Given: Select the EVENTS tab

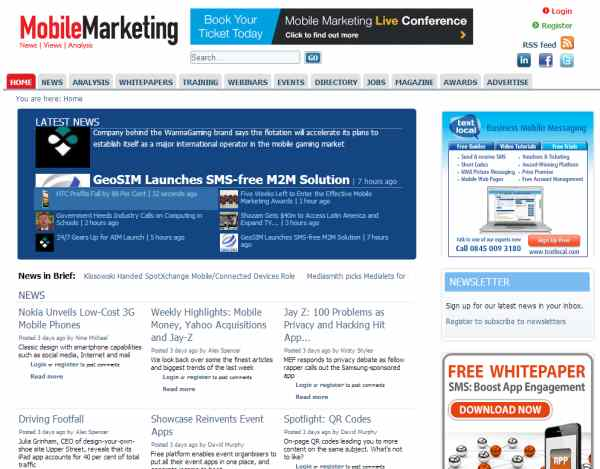Looking at the screenshot, I should point(291,82).
